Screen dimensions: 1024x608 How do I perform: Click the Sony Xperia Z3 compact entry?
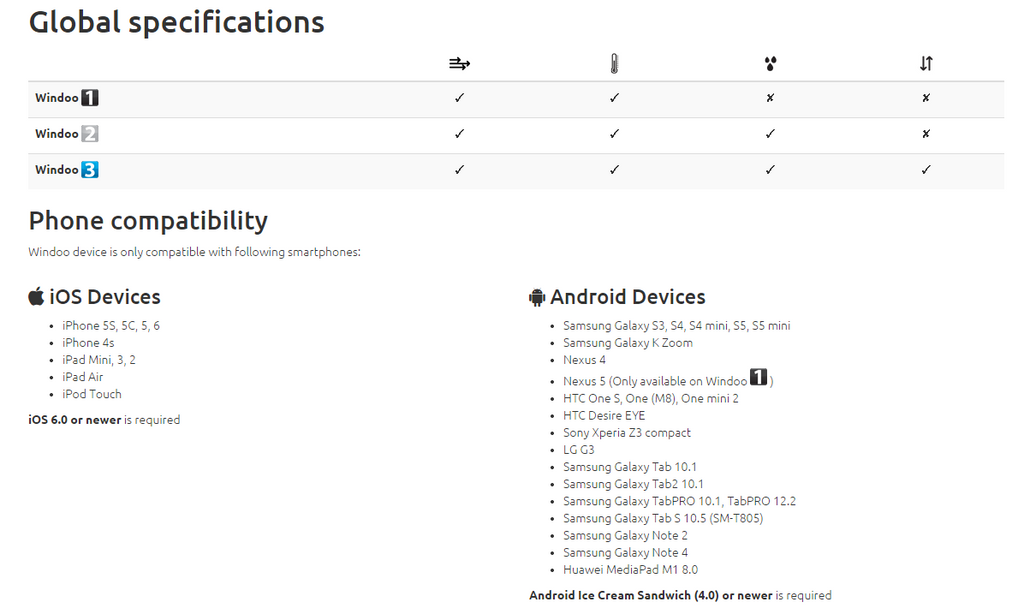pyautogui.click(x=626, y=433)
